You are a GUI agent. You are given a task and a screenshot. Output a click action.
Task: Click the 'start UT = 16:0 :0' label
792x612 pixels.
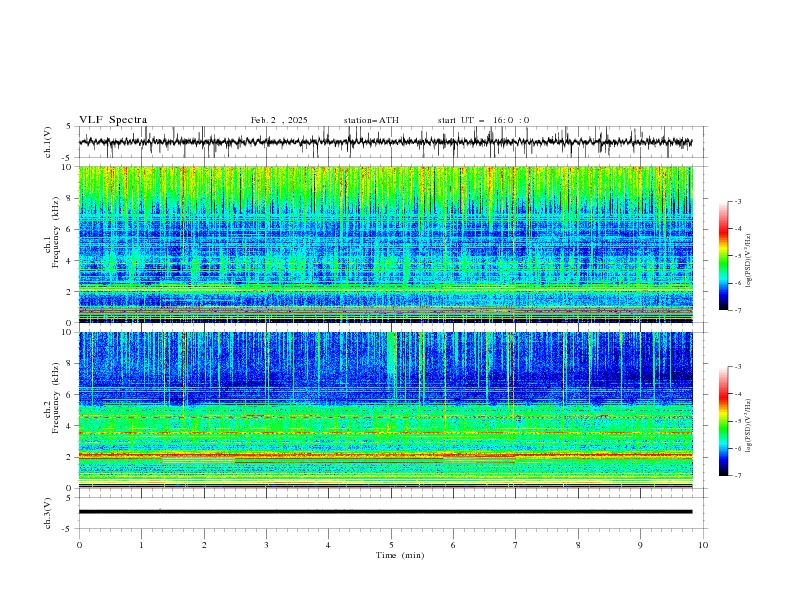(483, 120)
